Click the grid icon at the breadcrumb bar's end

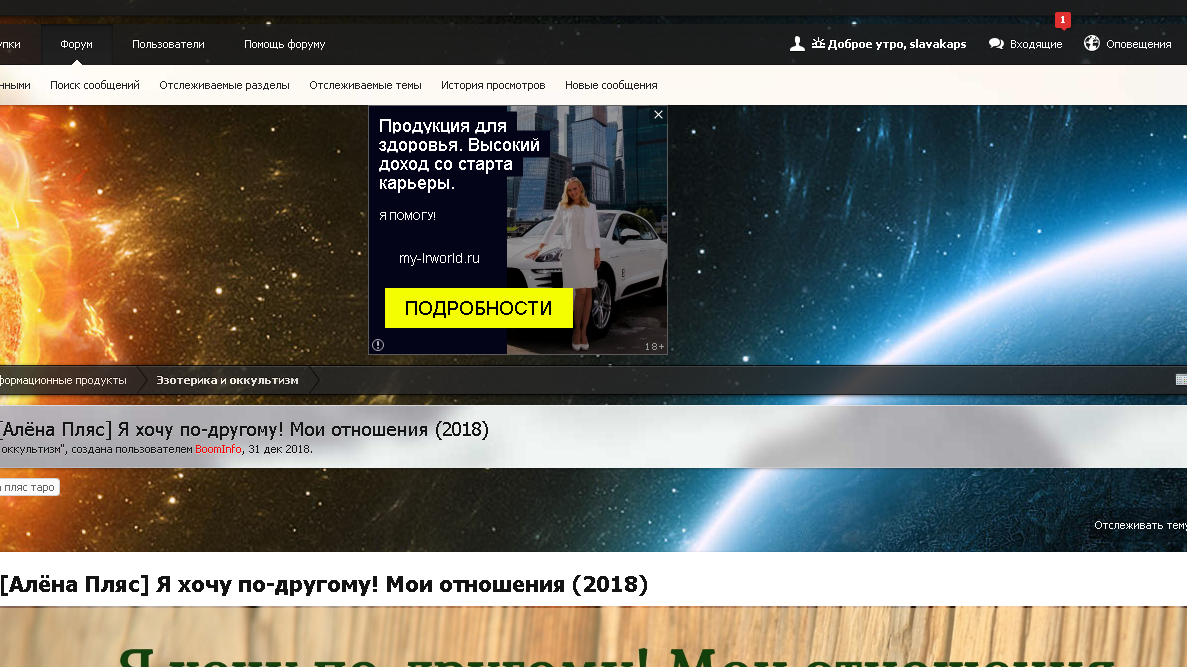[1181, 380]
